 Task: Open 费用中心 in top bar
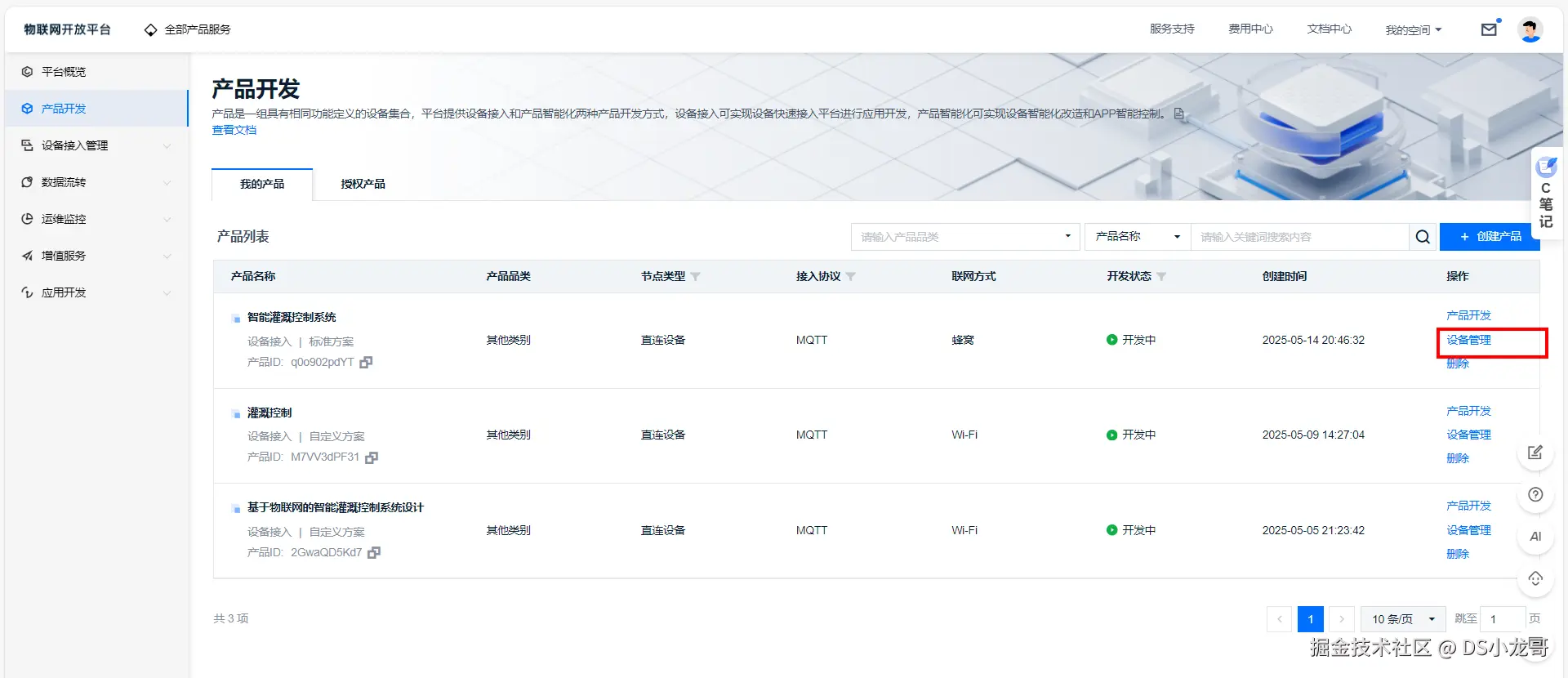(1251, 29)
